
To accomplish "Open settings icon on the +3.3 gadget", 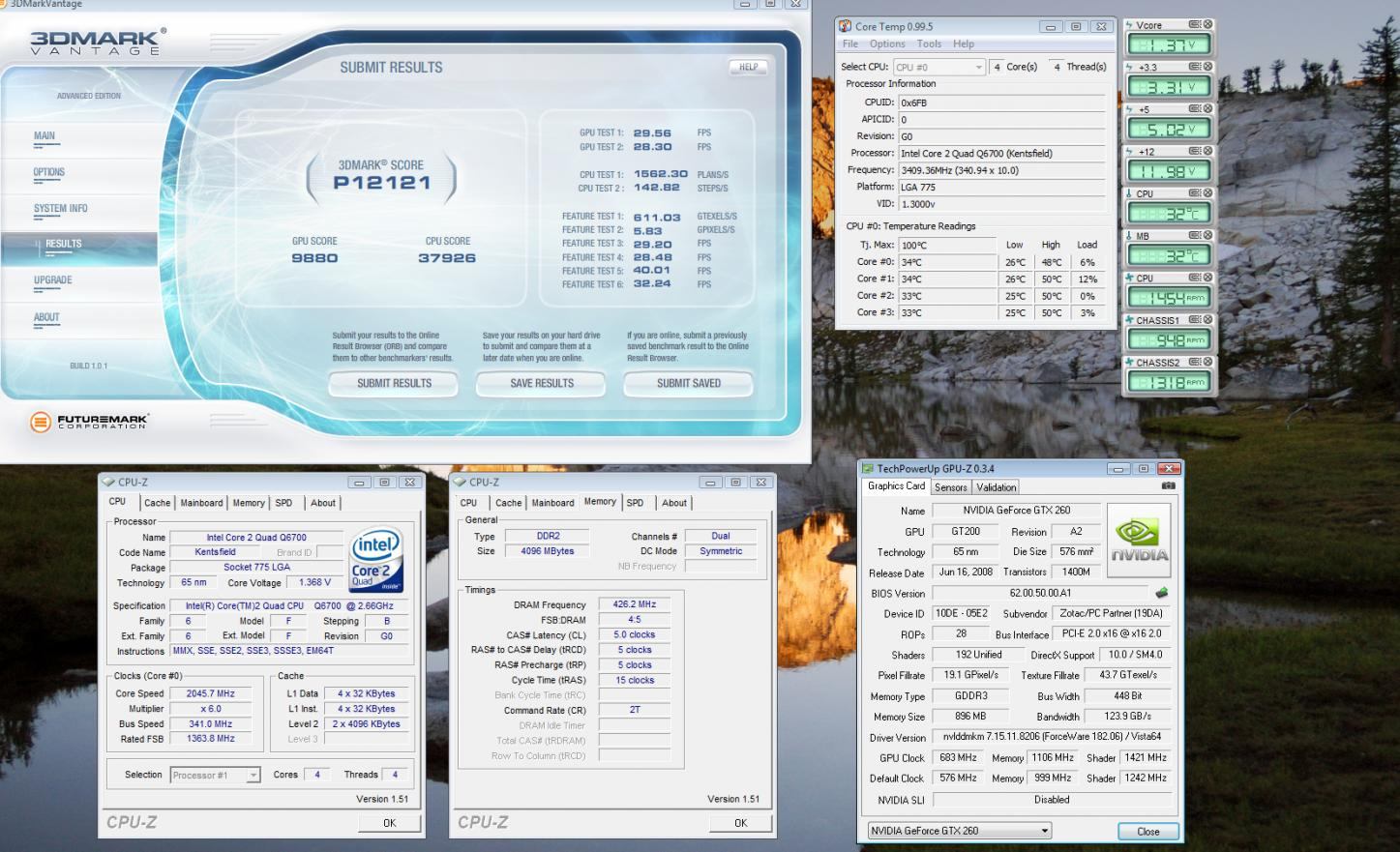I will click(x=1194, y=67).
